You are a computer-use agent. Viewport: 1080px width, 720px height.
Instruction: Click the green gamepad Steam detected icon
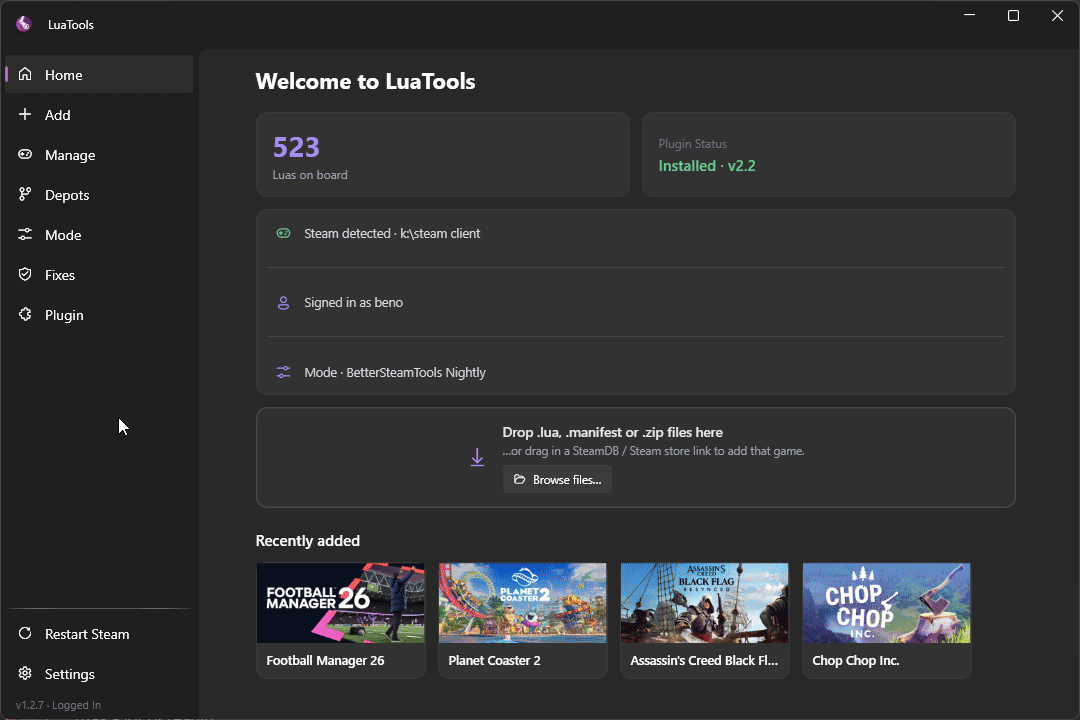click(283, 233)
